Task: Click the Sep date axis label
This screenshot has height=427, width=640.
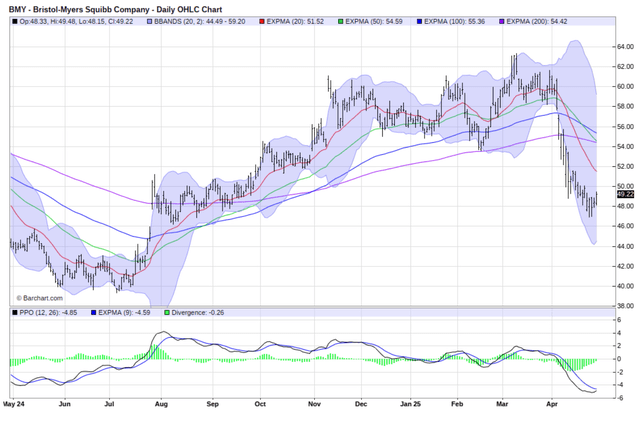Action: coord(213,404)
